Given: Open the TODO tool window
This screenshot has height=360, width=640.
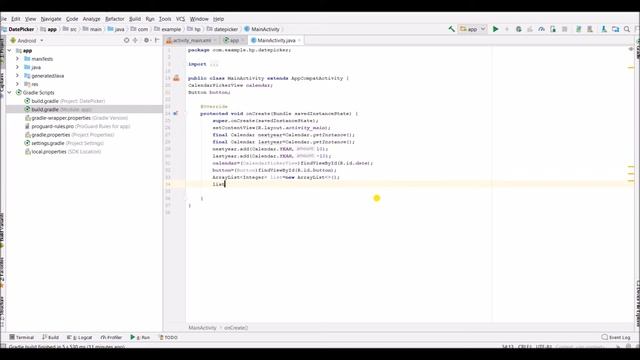Looking at the screenshot, I should 168,338.
